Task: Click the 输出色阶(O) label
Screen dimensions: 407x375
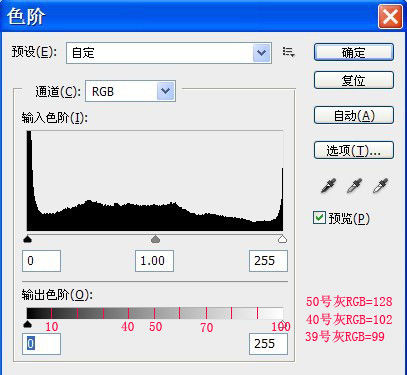Action: tap(57, 295)
